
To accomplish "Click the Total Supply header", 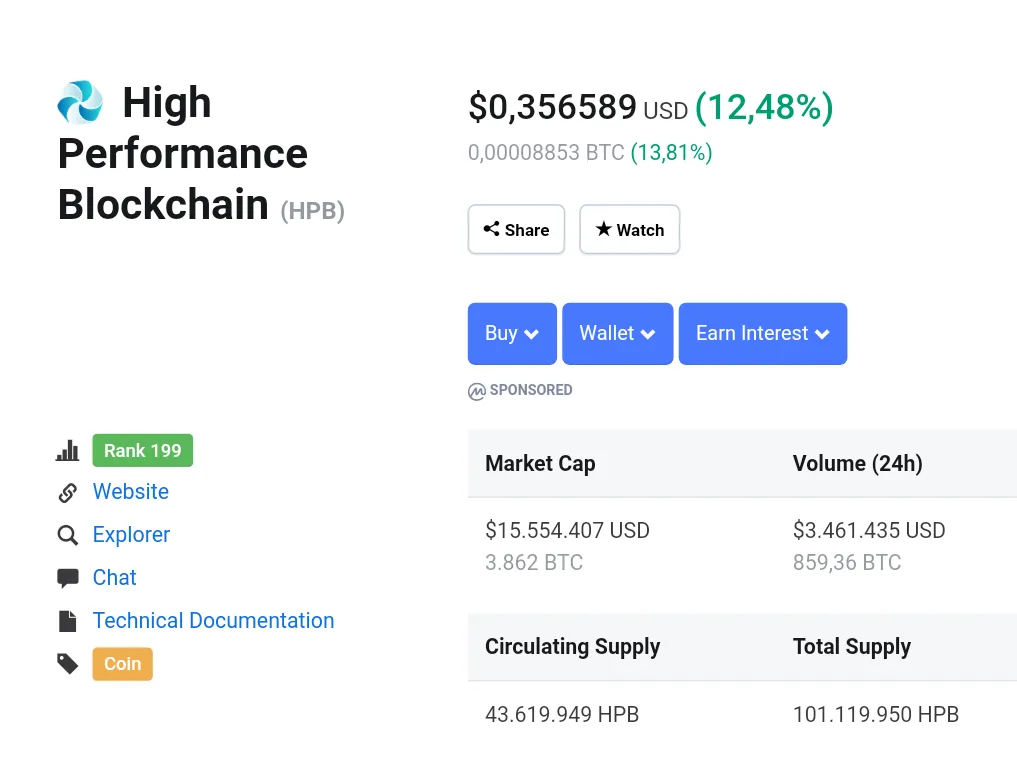I will 852,646.
